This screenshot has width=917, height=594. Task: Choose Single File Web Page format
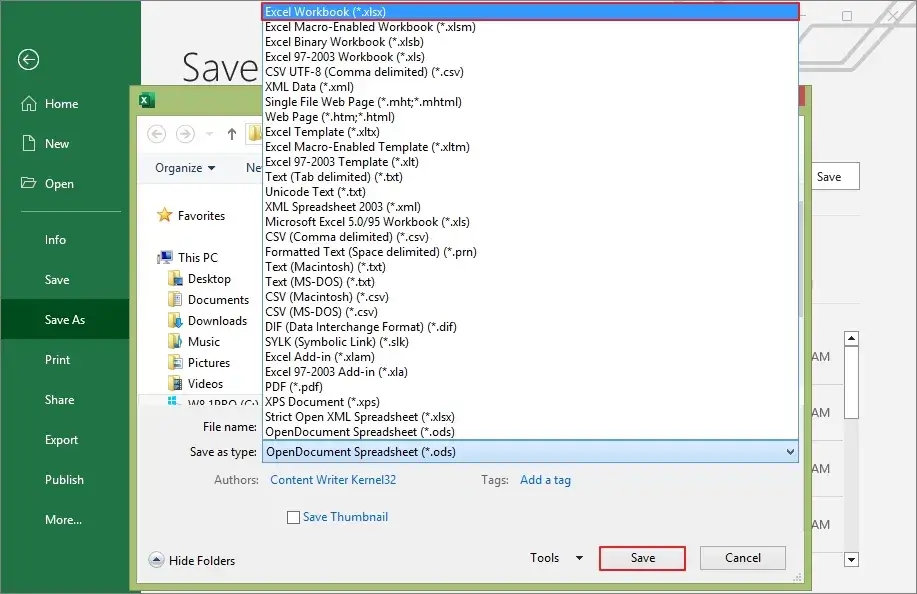point(530,102)
